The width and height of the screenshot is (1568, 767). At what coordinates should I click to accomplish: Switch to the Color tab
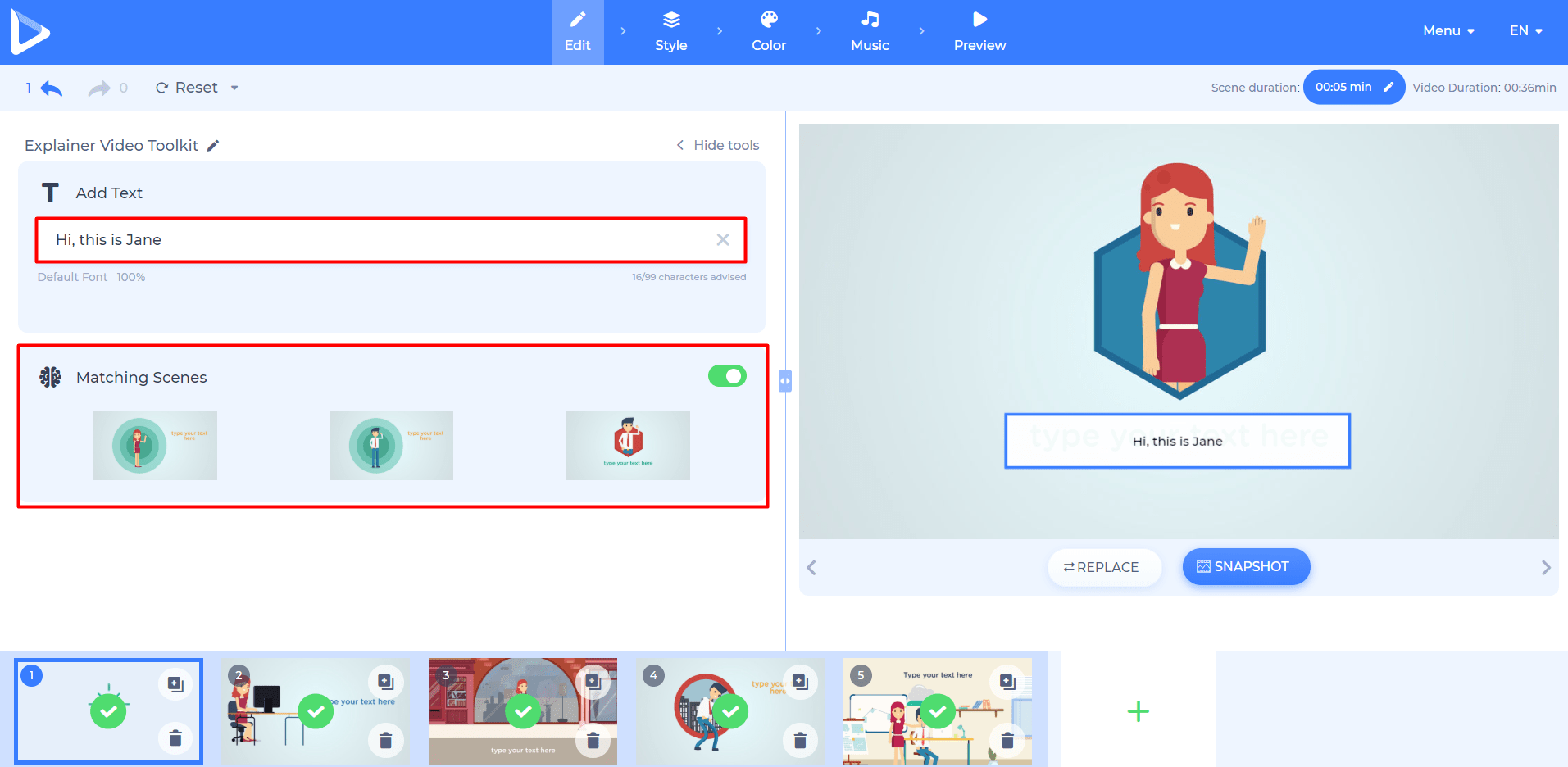[767, 32]
